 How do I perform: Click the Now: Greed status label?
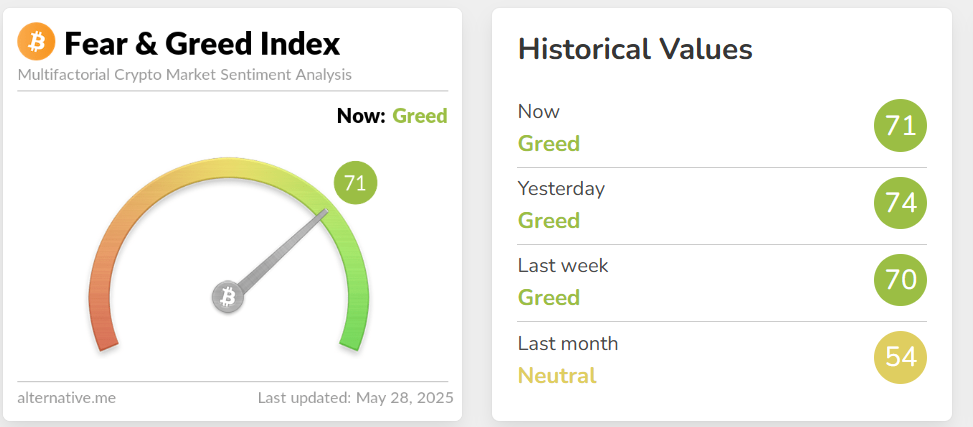click(x=392, y=116)
